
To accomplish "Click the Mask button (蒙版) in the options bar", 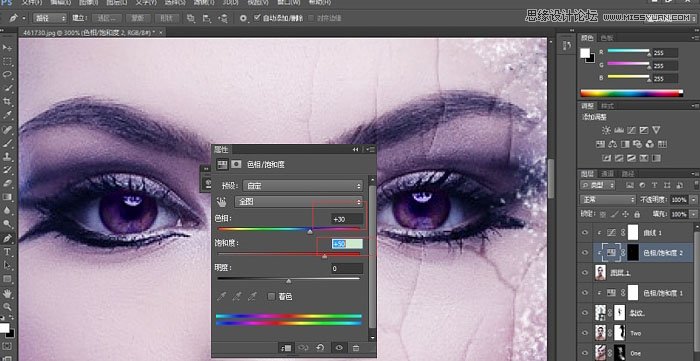I will [x=138, y=18].
